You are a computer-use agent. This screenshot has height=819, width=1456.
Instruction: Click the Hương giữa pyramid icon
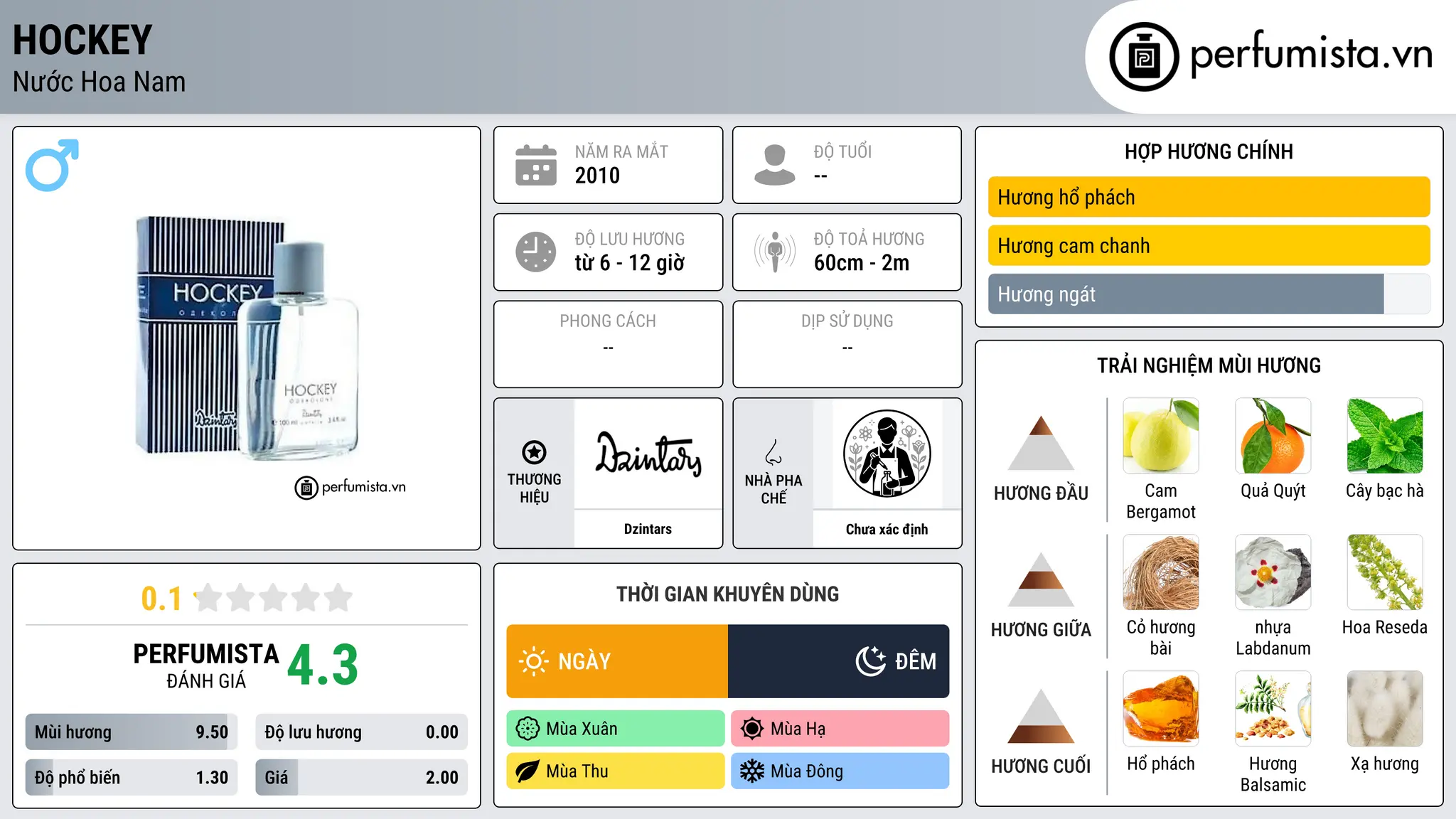point(1041,579)
